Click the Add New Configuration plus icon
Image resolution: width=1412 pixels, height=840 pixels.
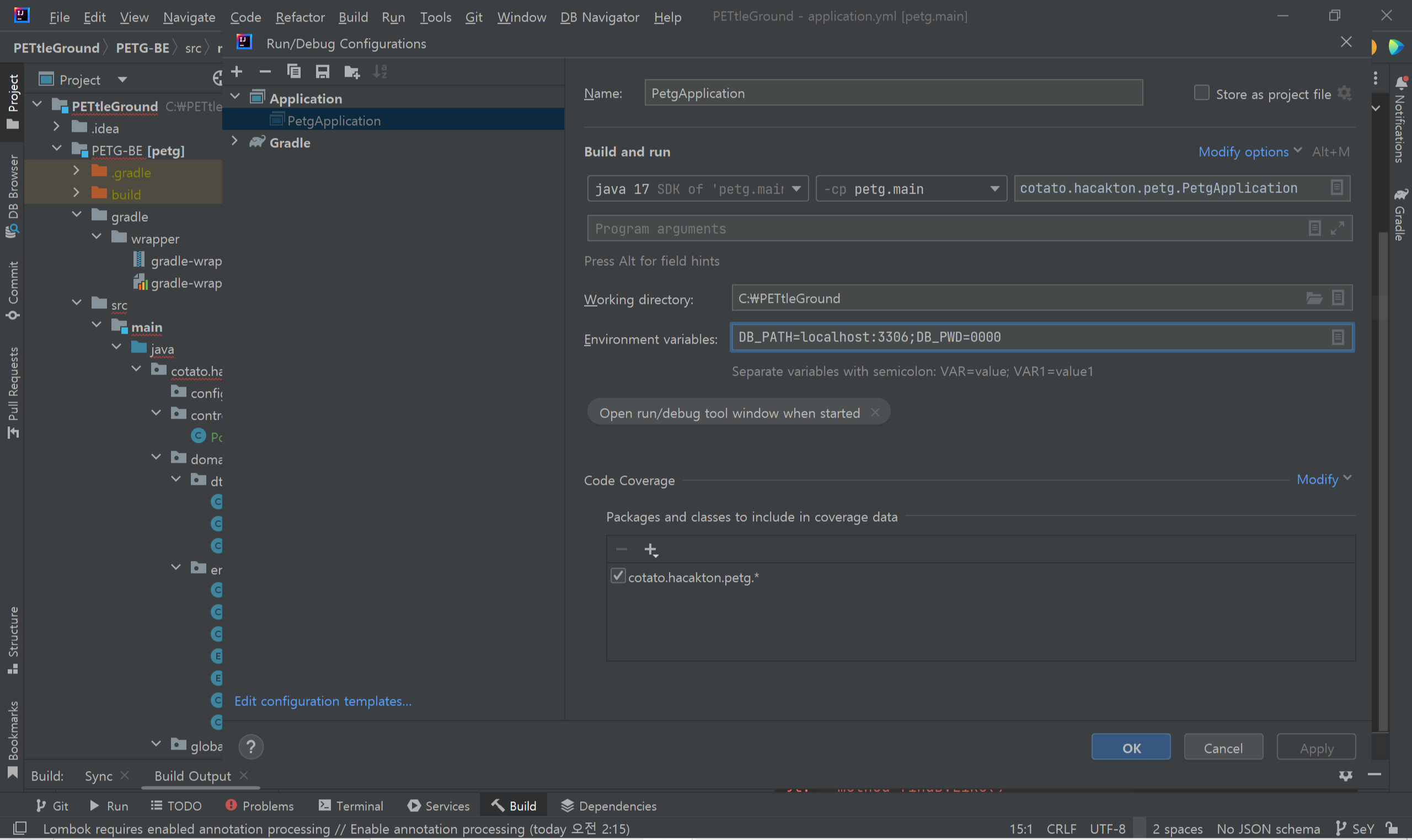tap(237, 71)
